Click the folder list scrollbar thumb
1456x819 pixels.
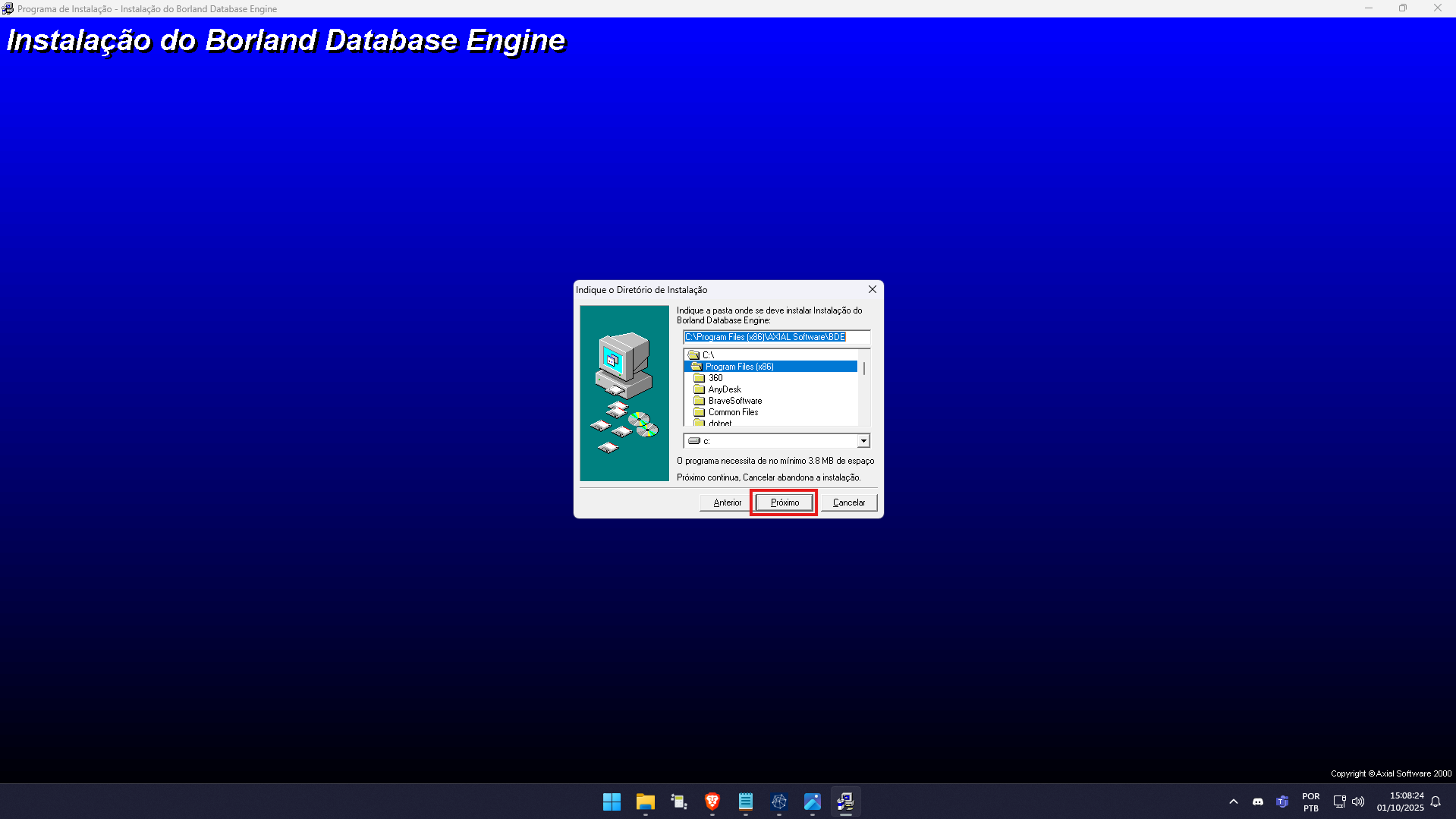(x=863, y=369)
